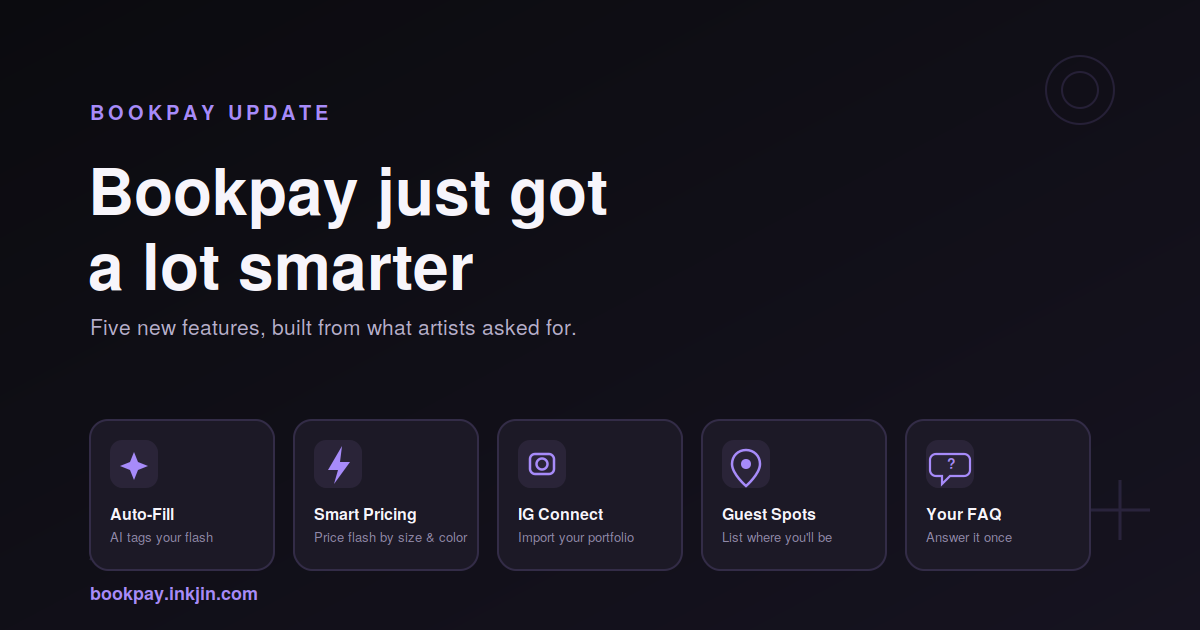Click the concentric circles decoration icon
This screenshot has width=1200, height=630.
(1080, 90)
